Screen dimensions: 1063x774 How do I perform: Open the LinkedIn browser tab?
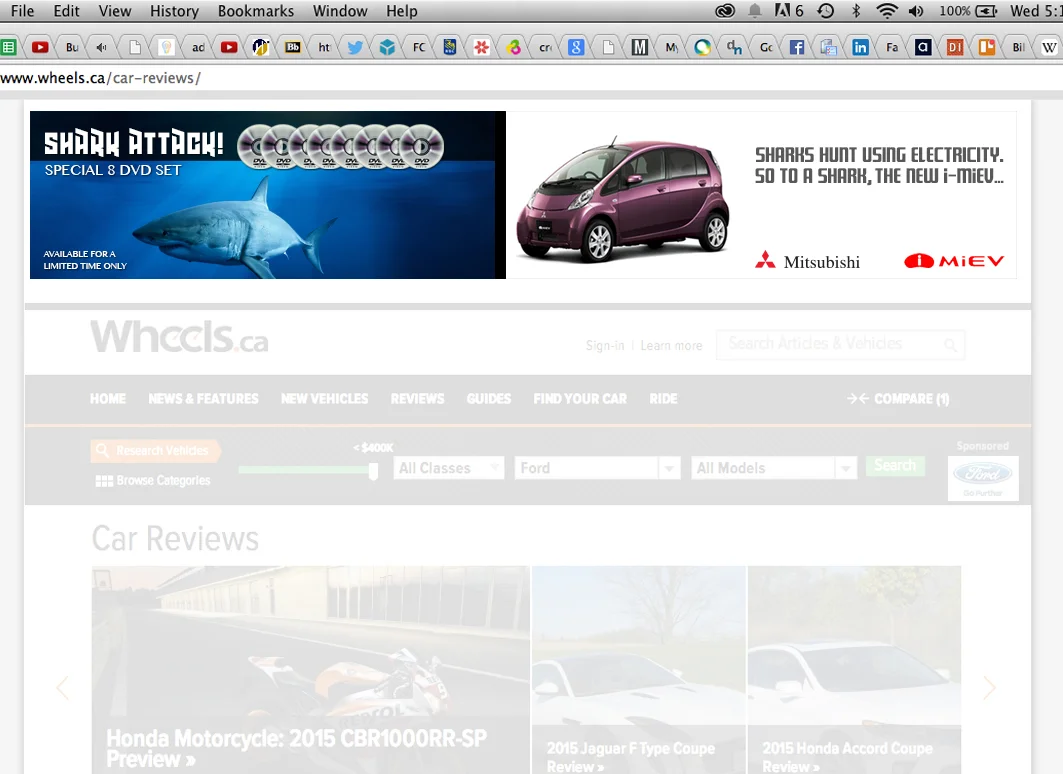[x=860, y=47]
